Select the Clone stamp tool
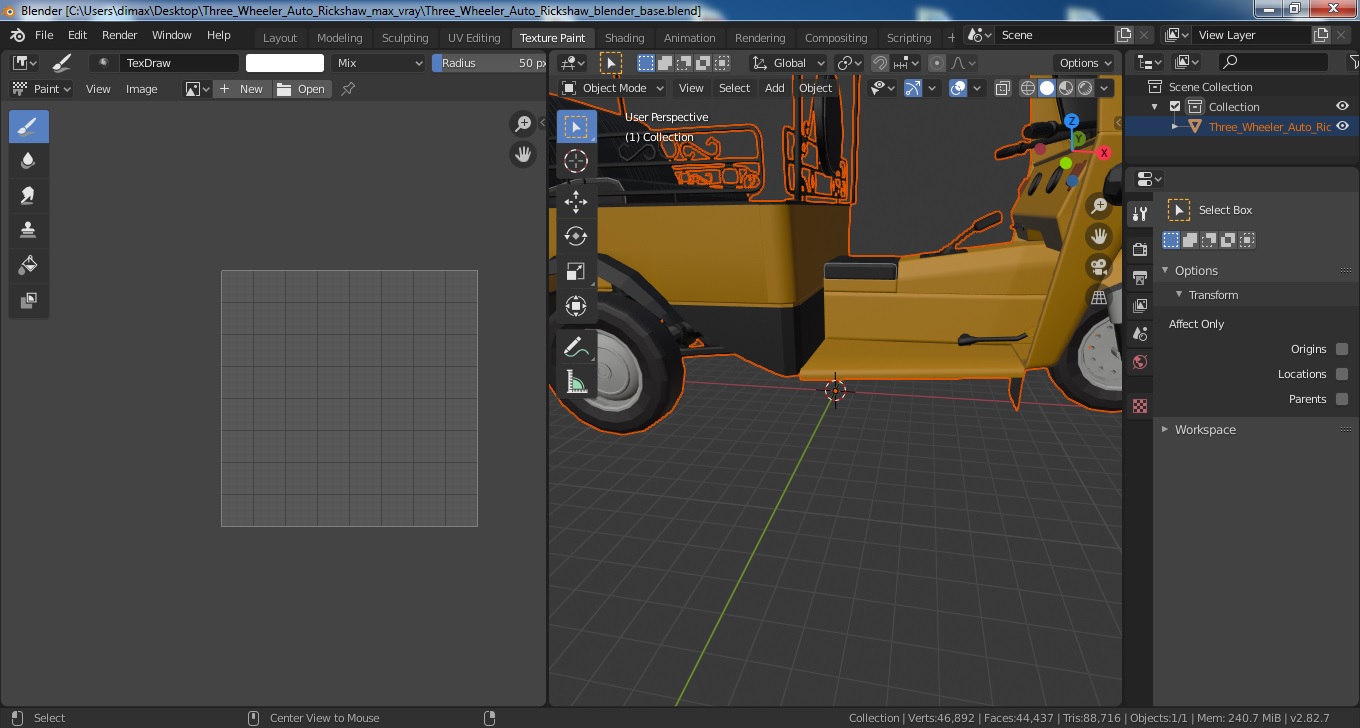The height and width of the screenshot is (728, 1360). click(29, 230)
